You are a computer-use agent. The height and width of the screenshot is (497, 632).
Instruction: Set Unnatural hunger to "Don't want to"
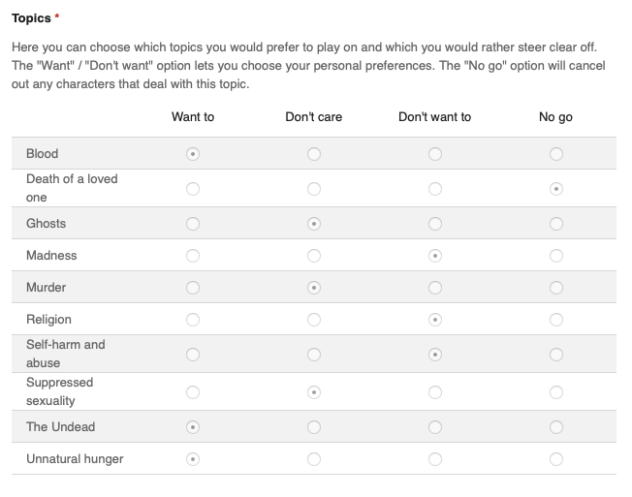(x=435, y=459)
